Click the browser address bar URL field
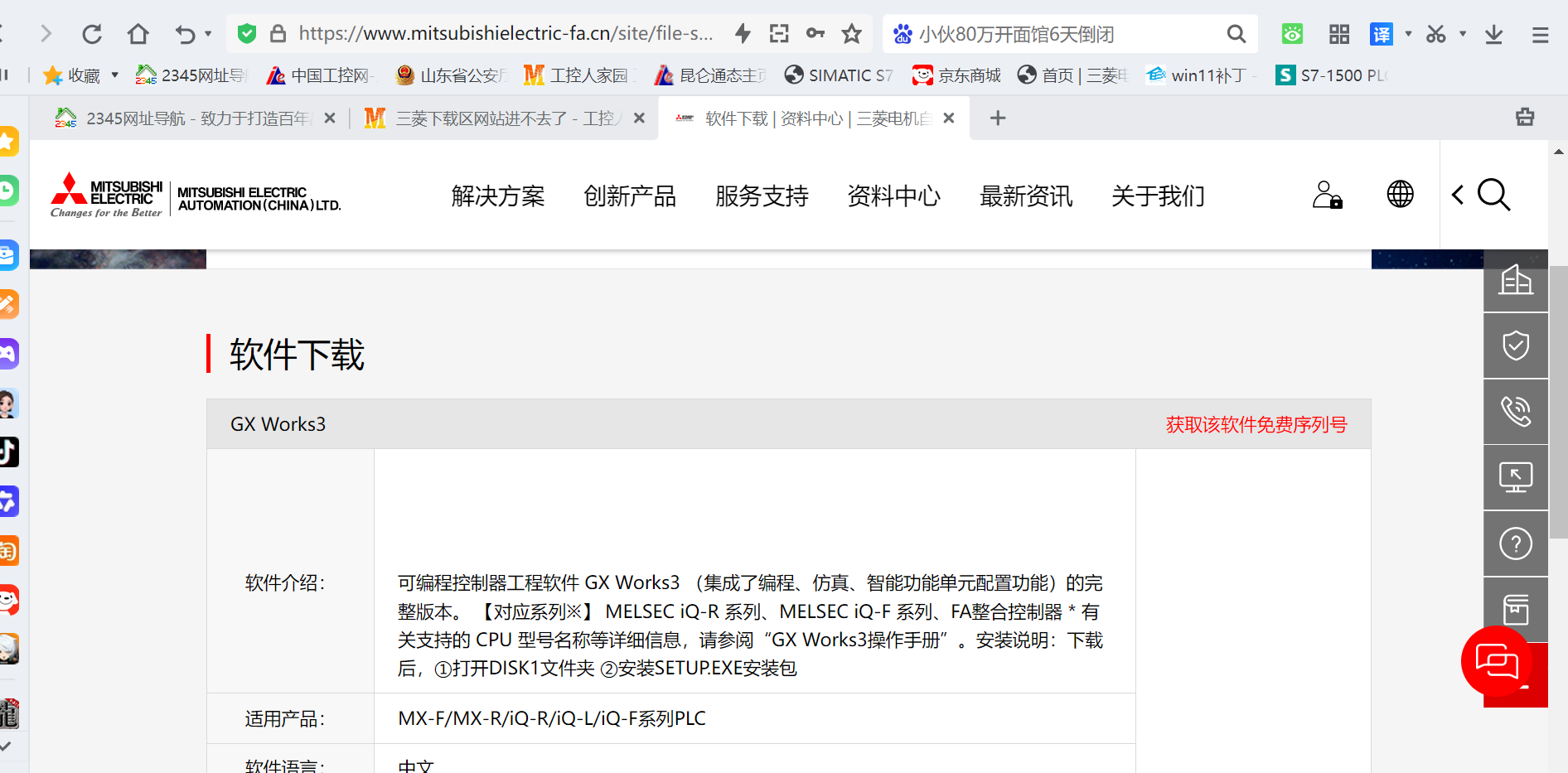1568x773 pixels. coord(506,34)
